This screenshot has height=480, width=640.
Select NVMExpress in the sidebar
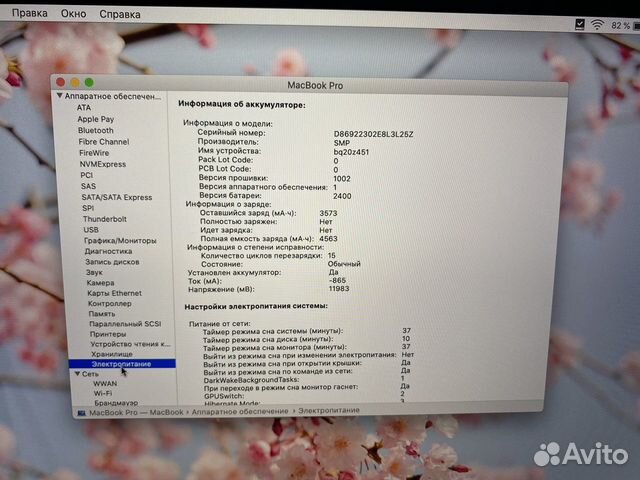tap(103, 164)
